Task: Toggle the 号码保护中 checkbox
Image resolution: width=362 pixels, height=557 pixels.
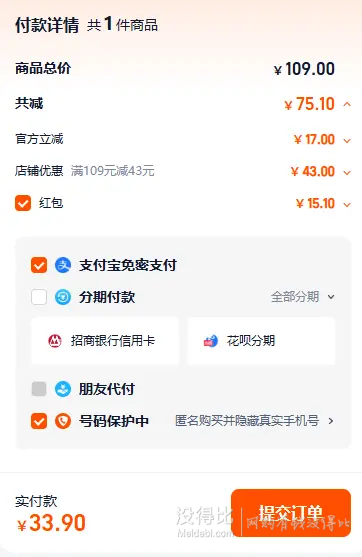Action: pos(39,421)
